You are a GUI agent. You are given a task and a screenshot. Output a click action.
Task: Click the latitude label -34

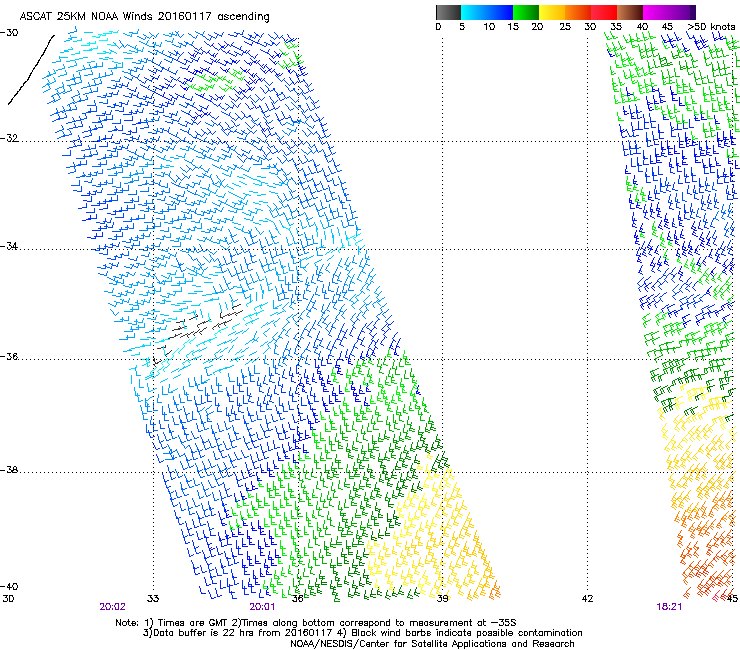tap(9, 246)
